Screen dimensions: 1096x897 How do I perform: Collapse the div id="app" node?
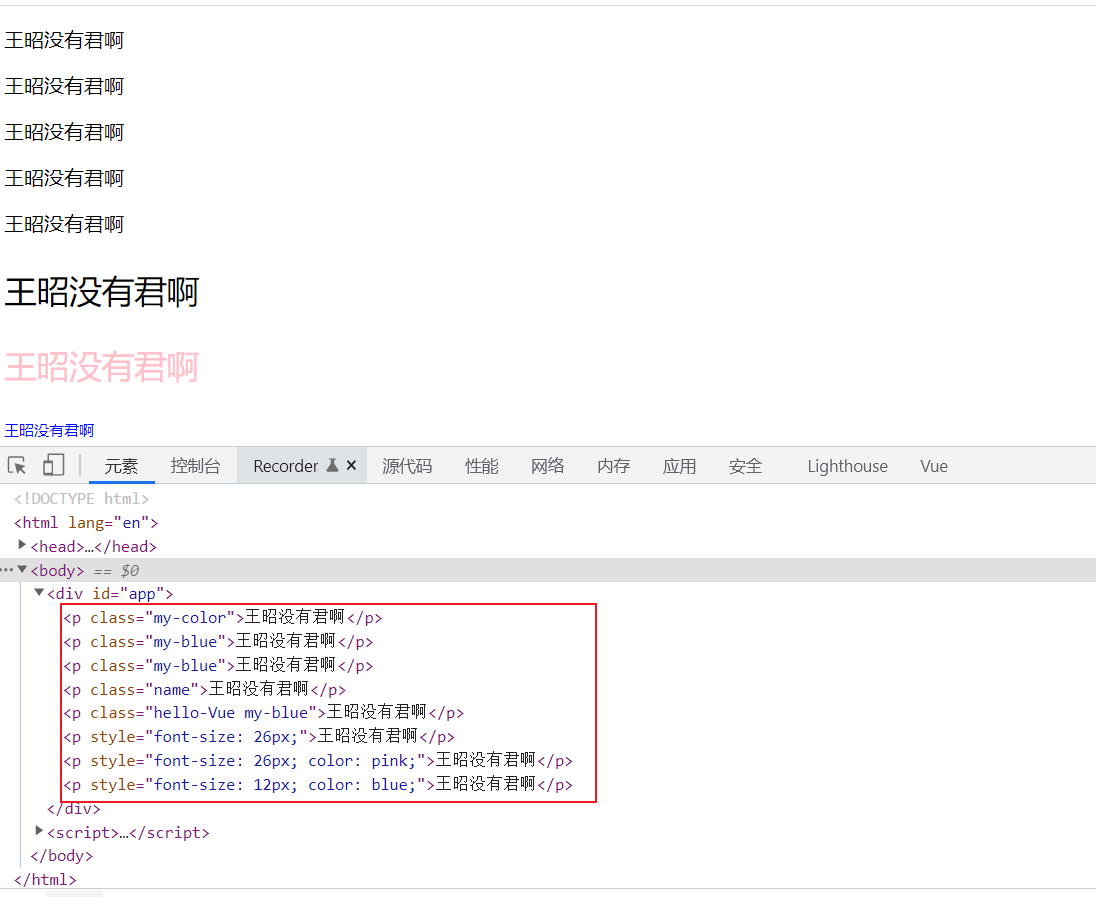pyautogui.click(x=39, y=593)
